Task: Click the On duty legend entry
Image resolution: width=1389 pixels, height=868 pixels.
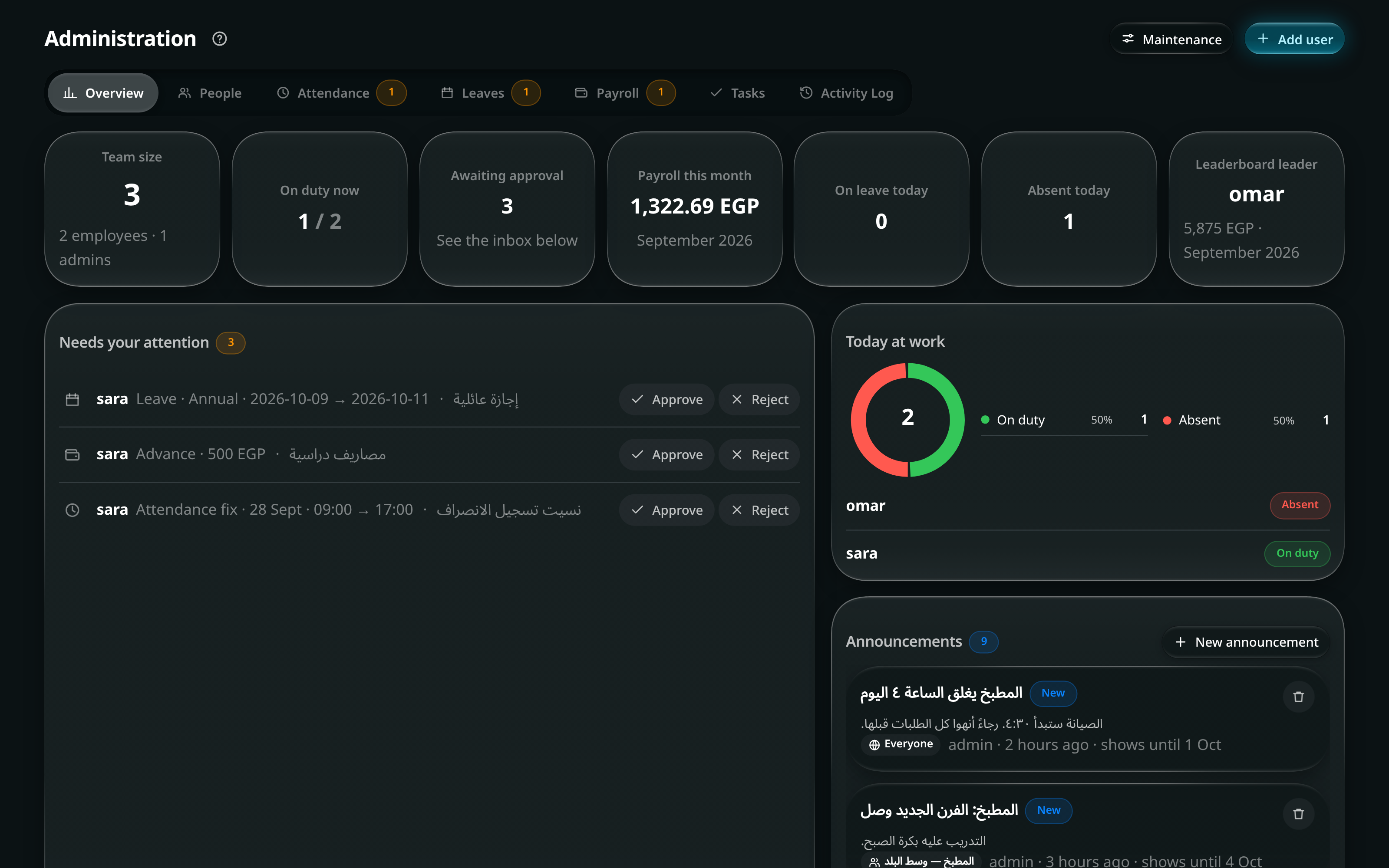Action: [x=1064, y=420]
